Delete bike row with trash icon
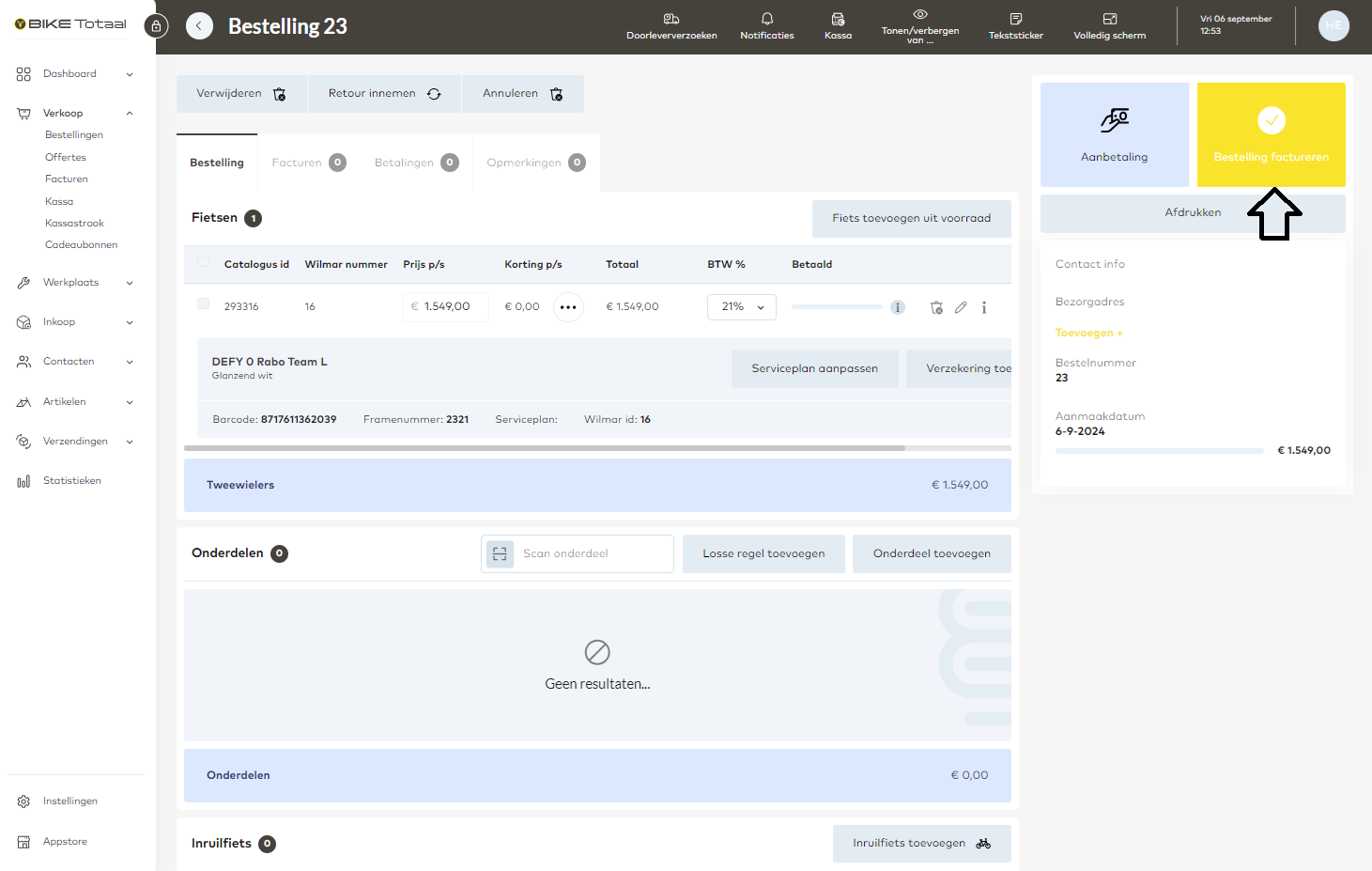Viewport: 1372px width, 871px height. [936, 307]
